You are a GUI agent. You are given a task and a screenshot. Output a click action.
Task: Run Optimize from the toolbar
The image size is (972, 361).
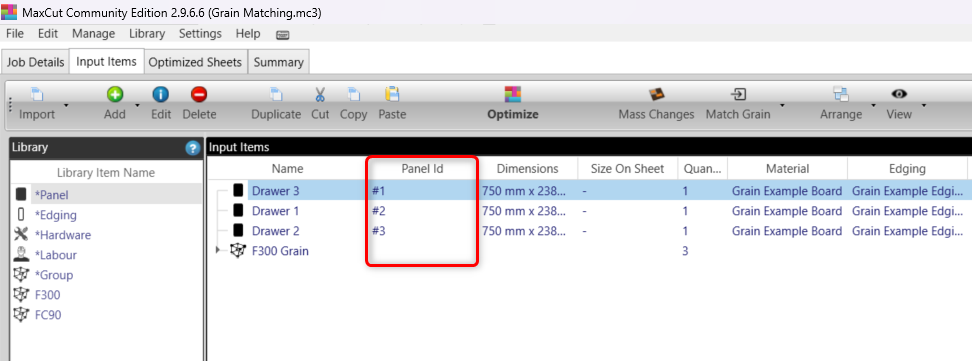tap(513, 103)
